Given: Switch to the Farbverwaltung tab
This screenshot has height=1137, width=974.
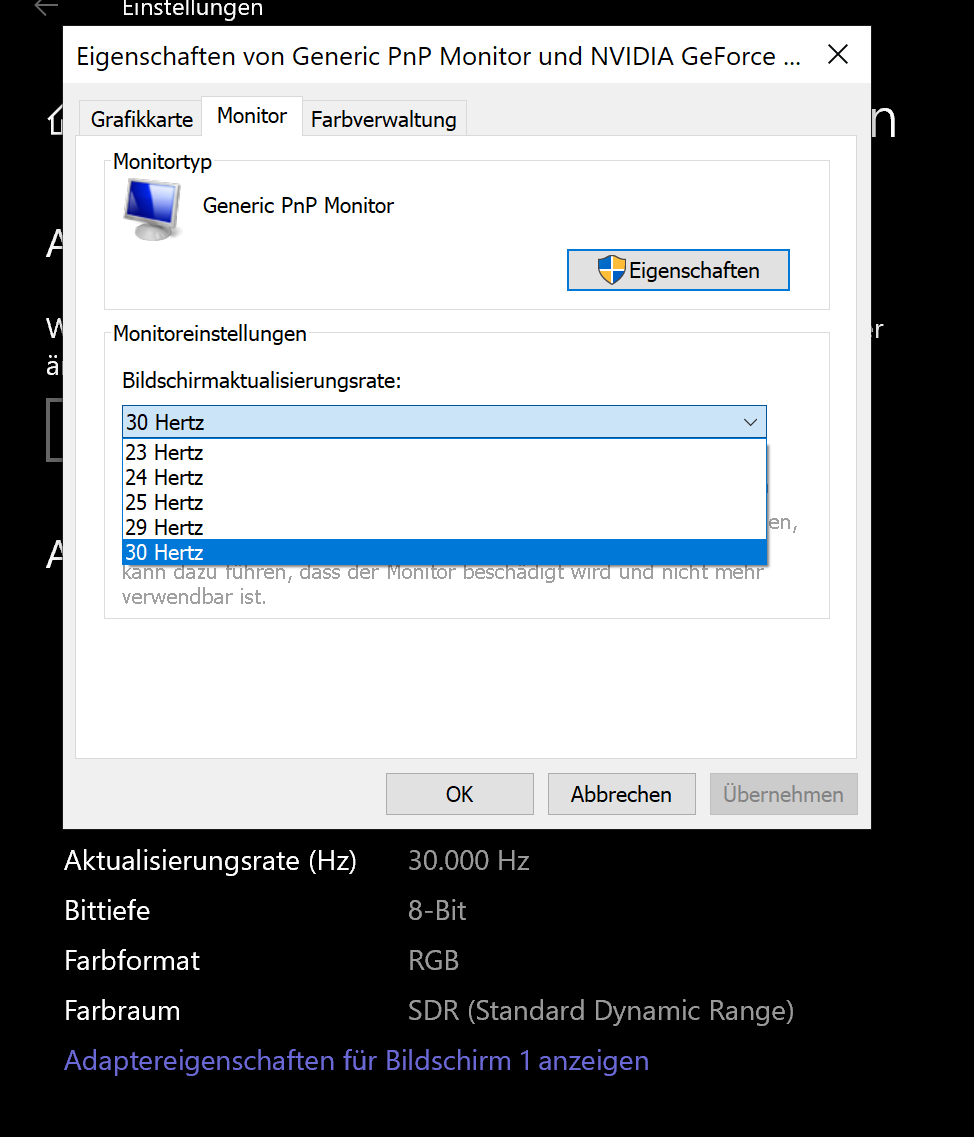Looking at the screenshot, I should click(x=383, y=119).
